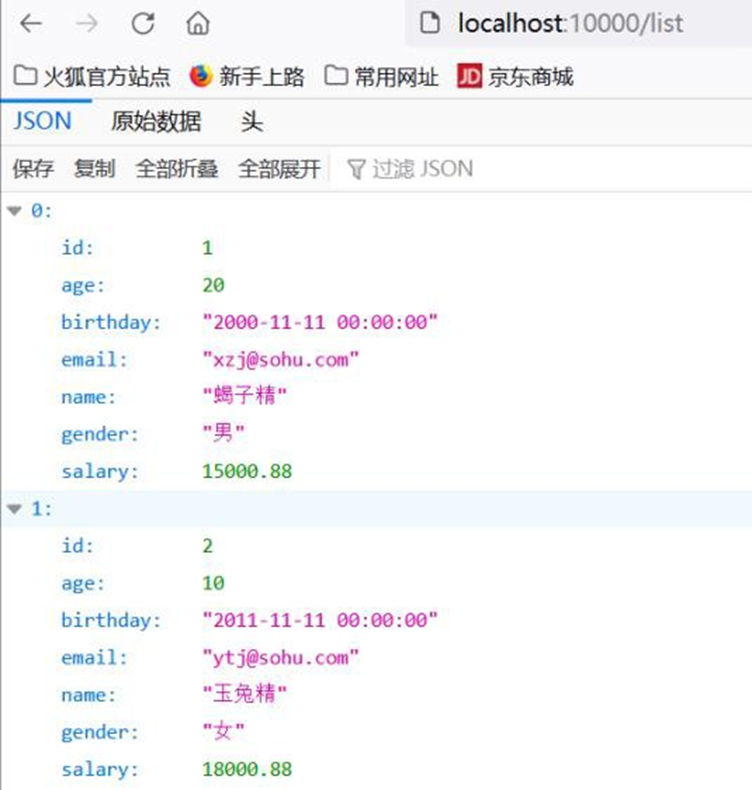Click the page icon in address bar
752x790 pixels.
(430, 24)
